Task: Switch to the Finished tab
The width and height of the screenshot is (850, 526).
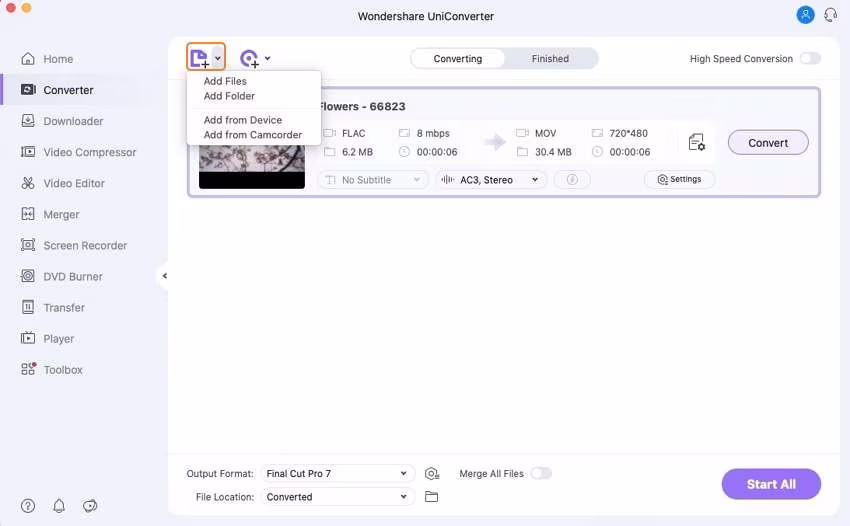Action: (x=550, y=59)
